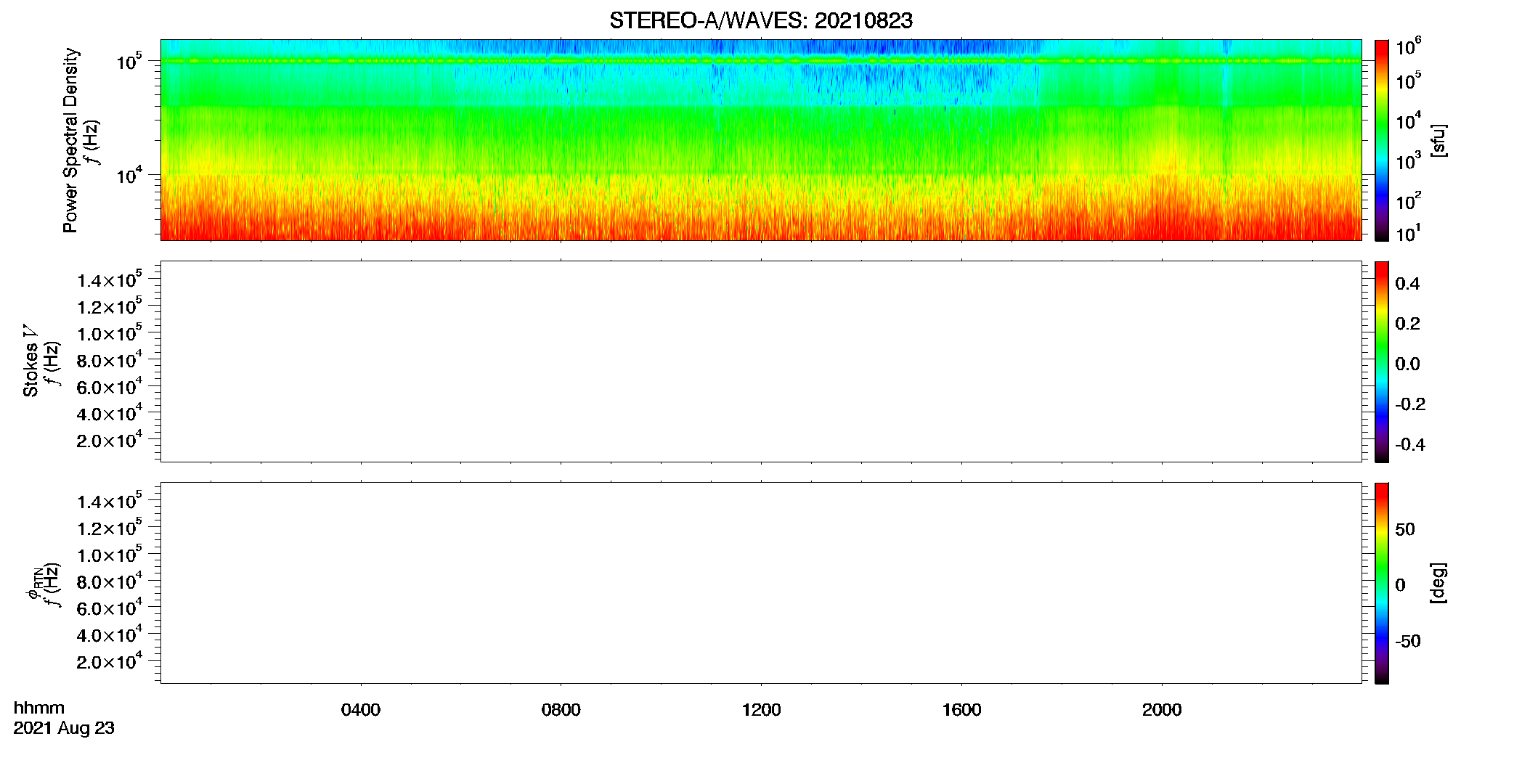1522x784 pixels.
Task: Click the 1.4×10^5 tick in Stokes panel
Action: coord(110,279)
